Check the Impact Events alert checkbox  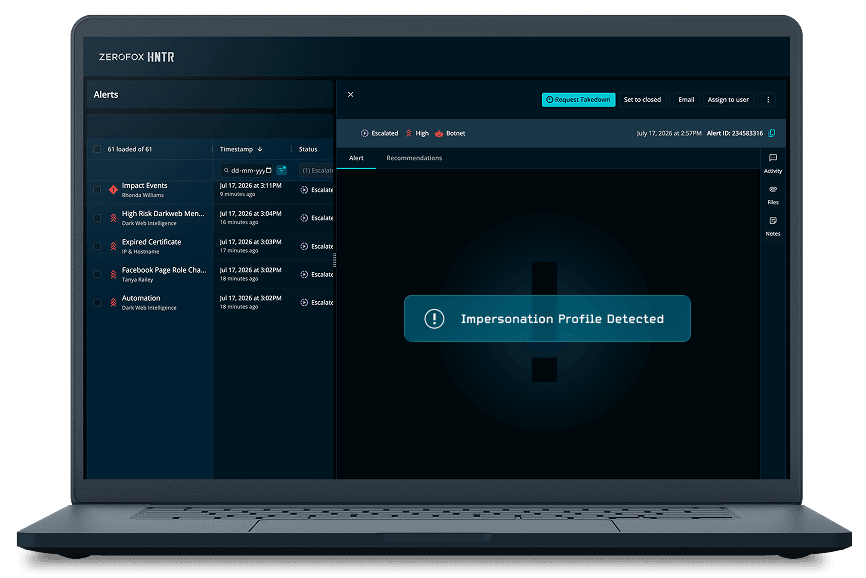[x=97, y=190]
